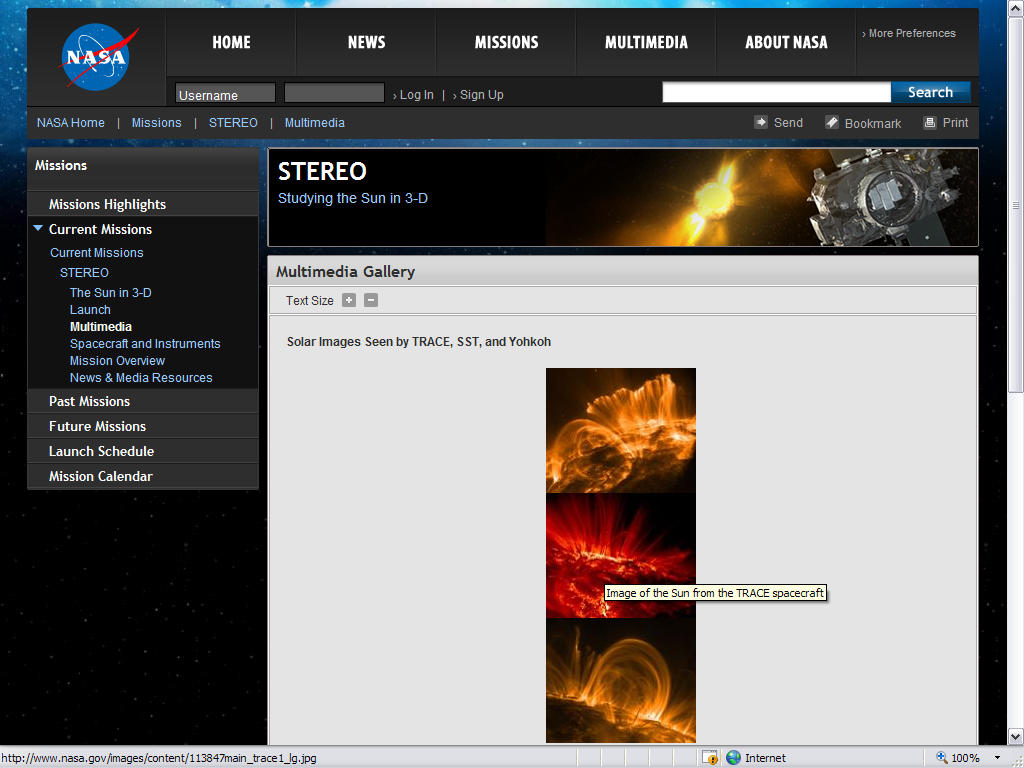Open the Mission Overview link
The width and height of the screenshot is (1024, 768).
[118, 360]
